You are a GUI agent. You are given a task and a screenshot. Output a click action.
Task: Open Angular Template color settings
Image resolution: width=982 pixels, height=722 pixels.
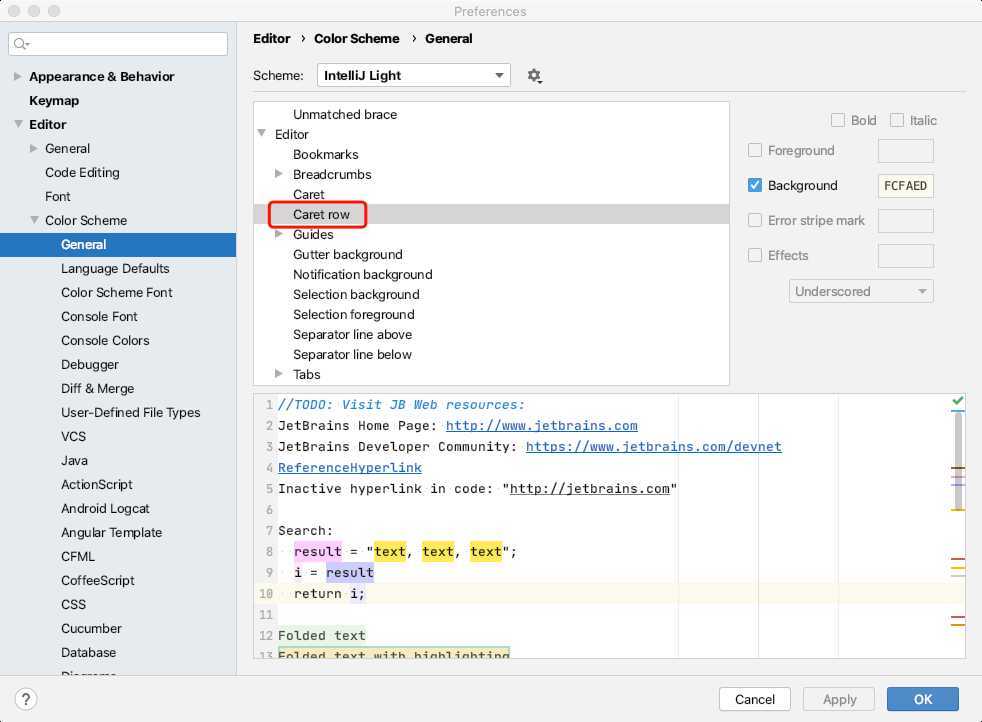[111, 532]
